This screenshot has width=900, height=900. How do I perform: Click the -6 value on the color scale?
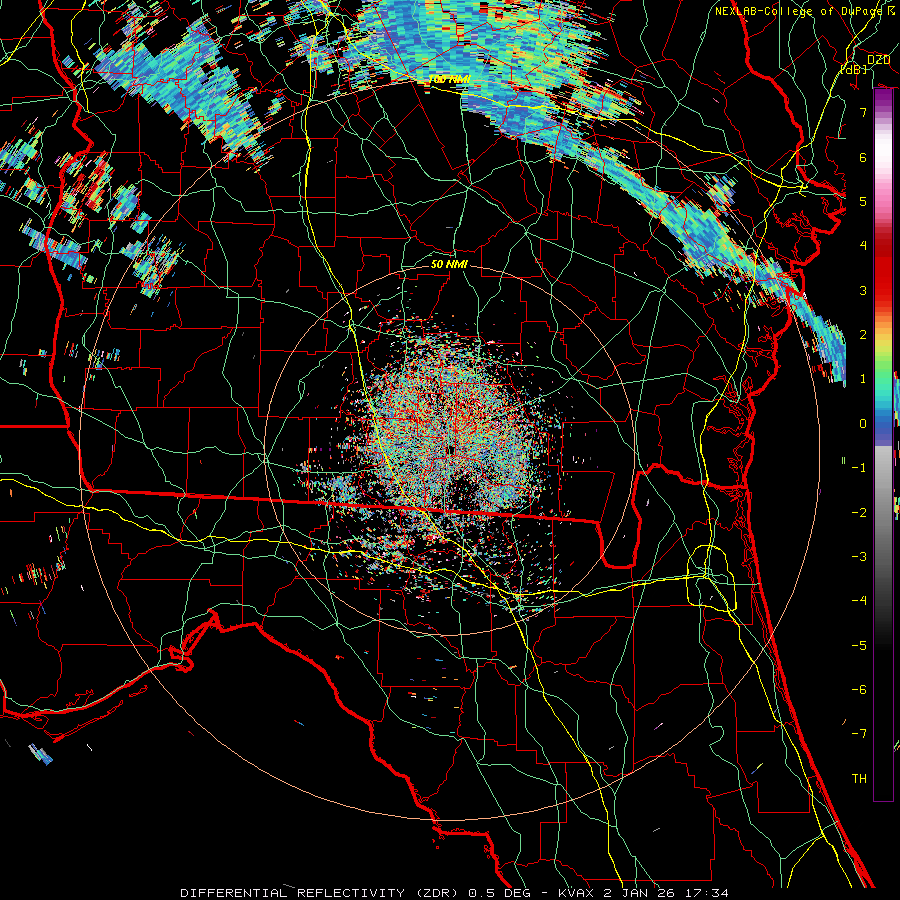tap(859, 690)
